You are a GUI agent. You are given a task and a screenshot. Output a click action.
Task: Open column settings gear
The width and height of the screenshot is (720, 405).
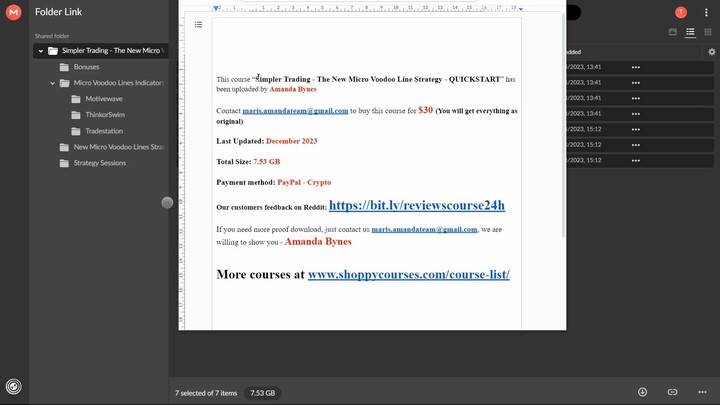pyautogui.click(x=711, y=52)
